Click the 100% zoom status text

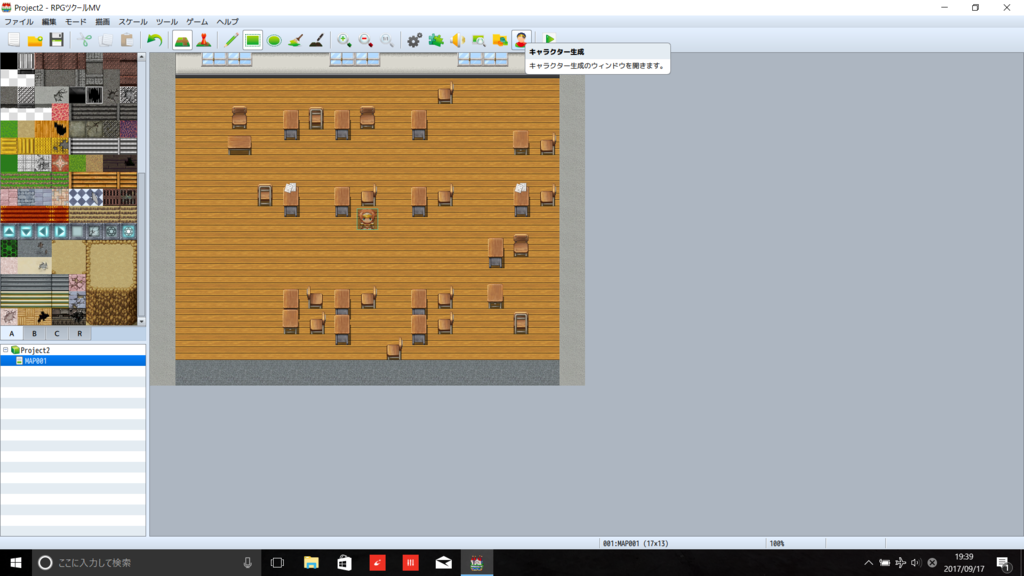tap(776, 543)
